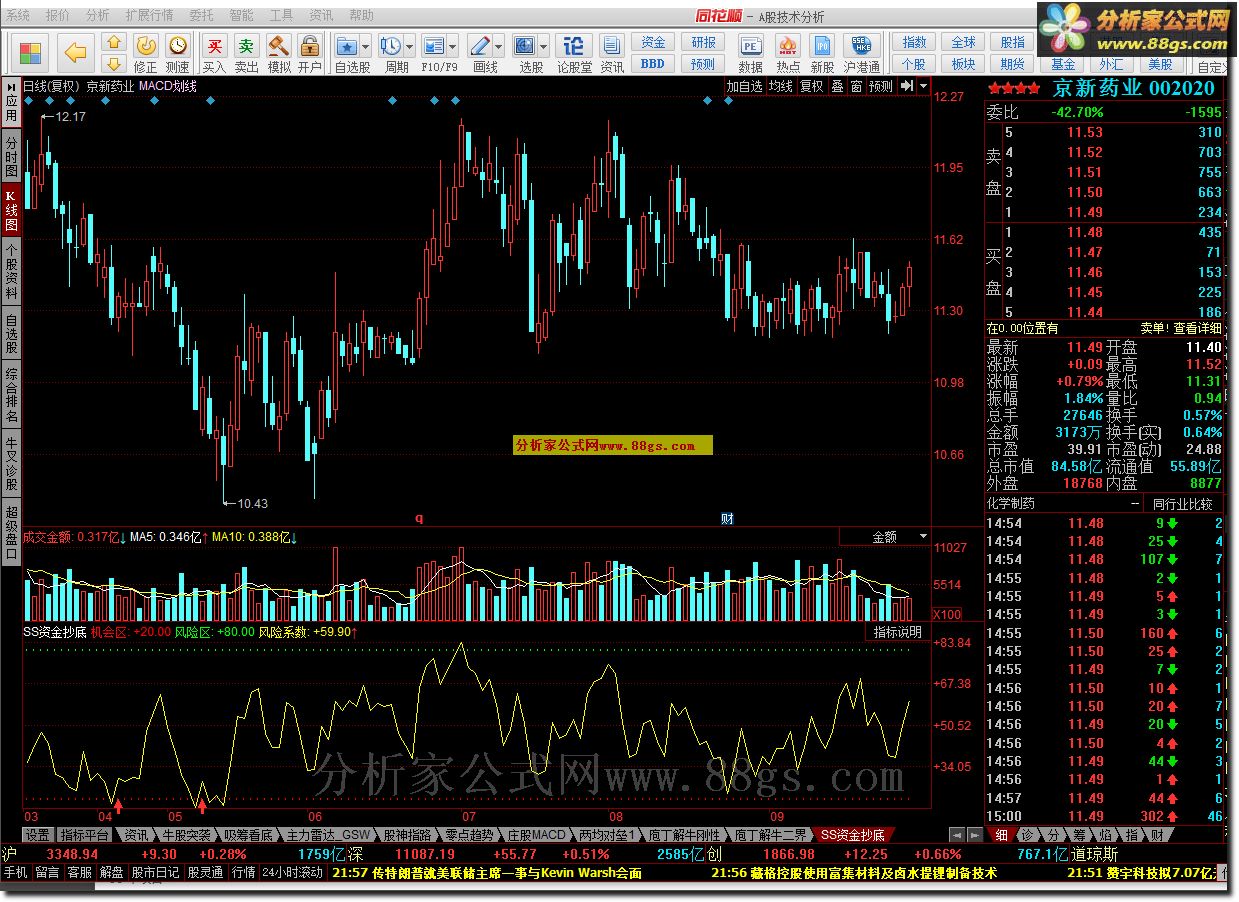Open the 报价 menu
The width and height of the screenshot is (1239, 902).
pos(58,16)
